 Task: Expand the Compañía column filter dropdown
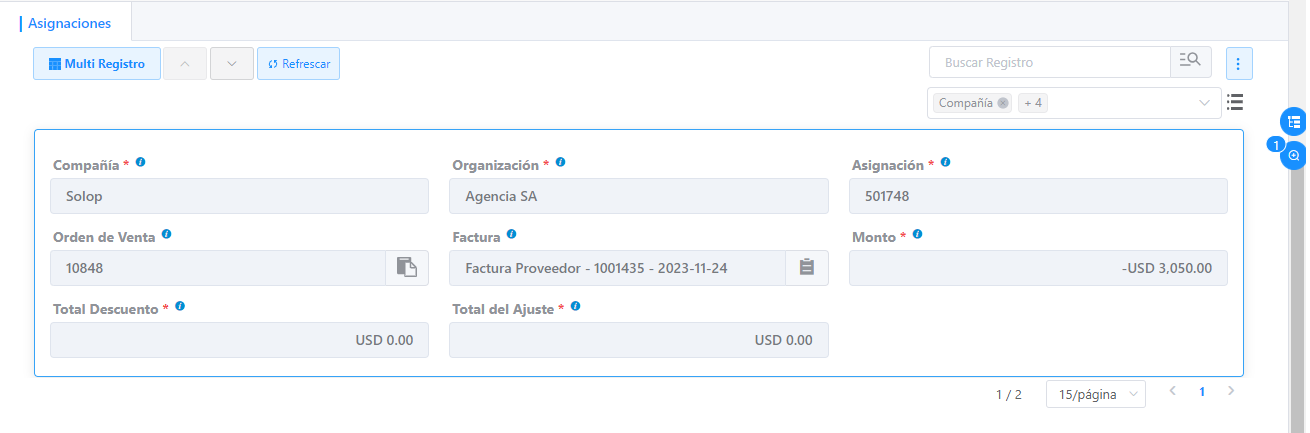pyautogui.click(x=1204, y=103)
